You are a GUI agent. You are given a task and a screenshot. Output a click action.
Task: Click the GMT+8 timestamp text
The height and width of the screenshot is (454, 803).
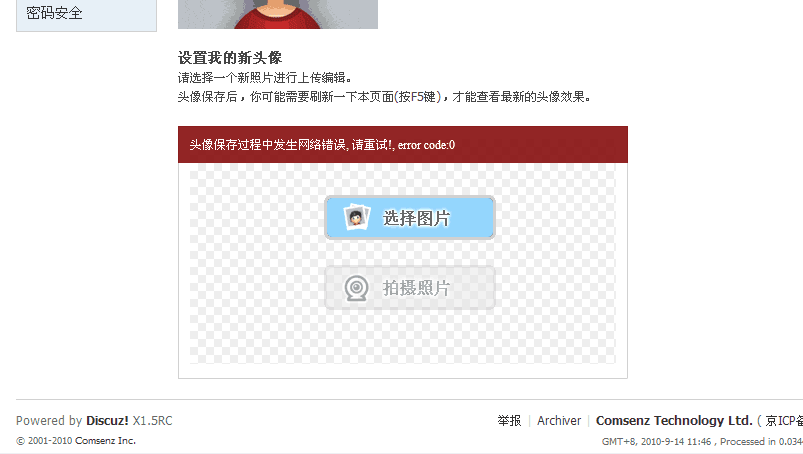click(x=657, y=441)
